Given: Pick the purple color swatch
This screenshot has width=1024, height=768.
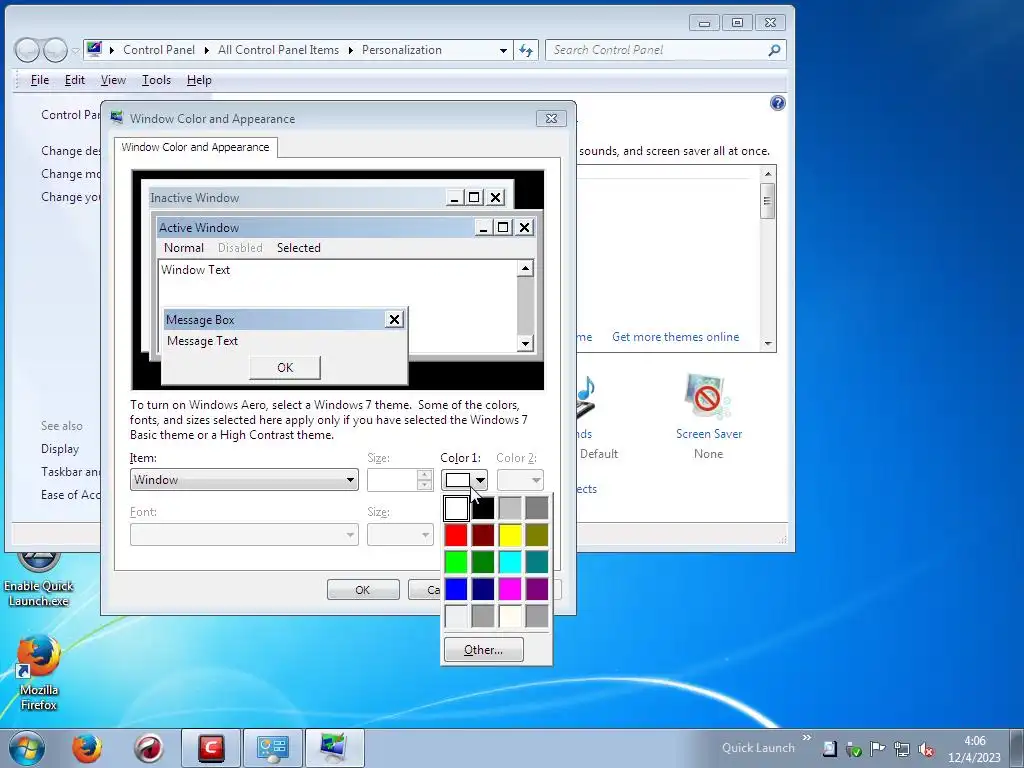Looking at the screenshot, I should coord(537,589).
